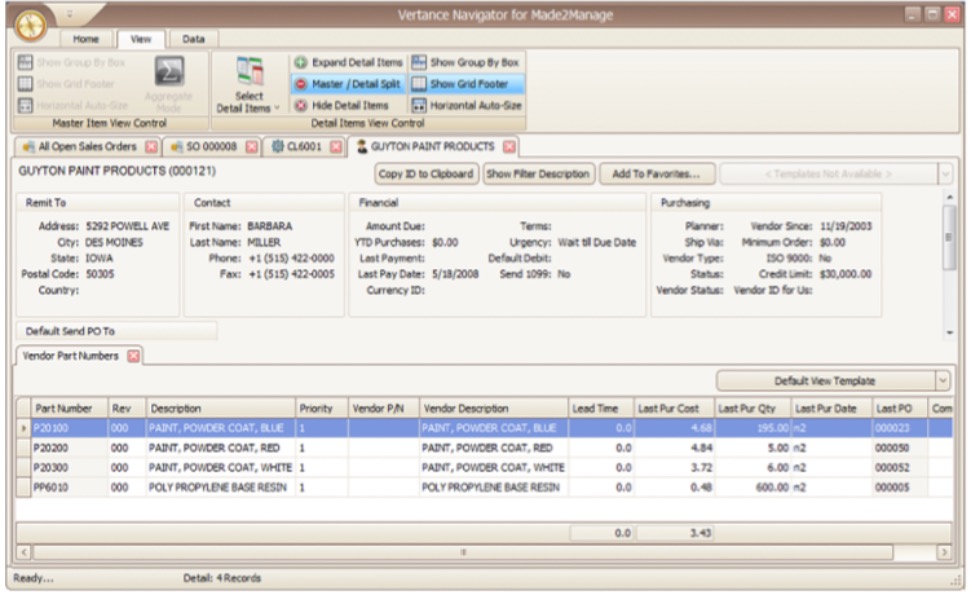Close the CL6001 tab

(x=335, y=147)
